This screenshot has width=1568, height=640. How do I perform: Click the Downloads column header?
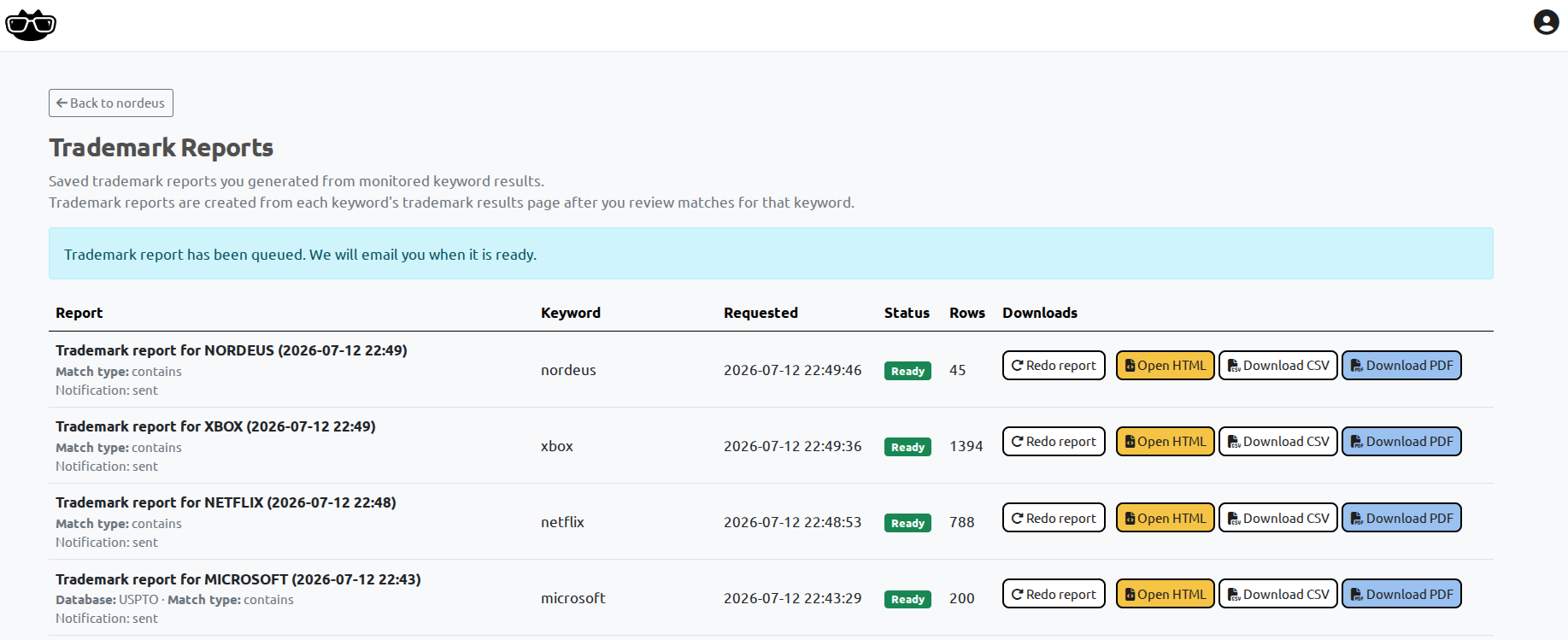click(1040, 313)
